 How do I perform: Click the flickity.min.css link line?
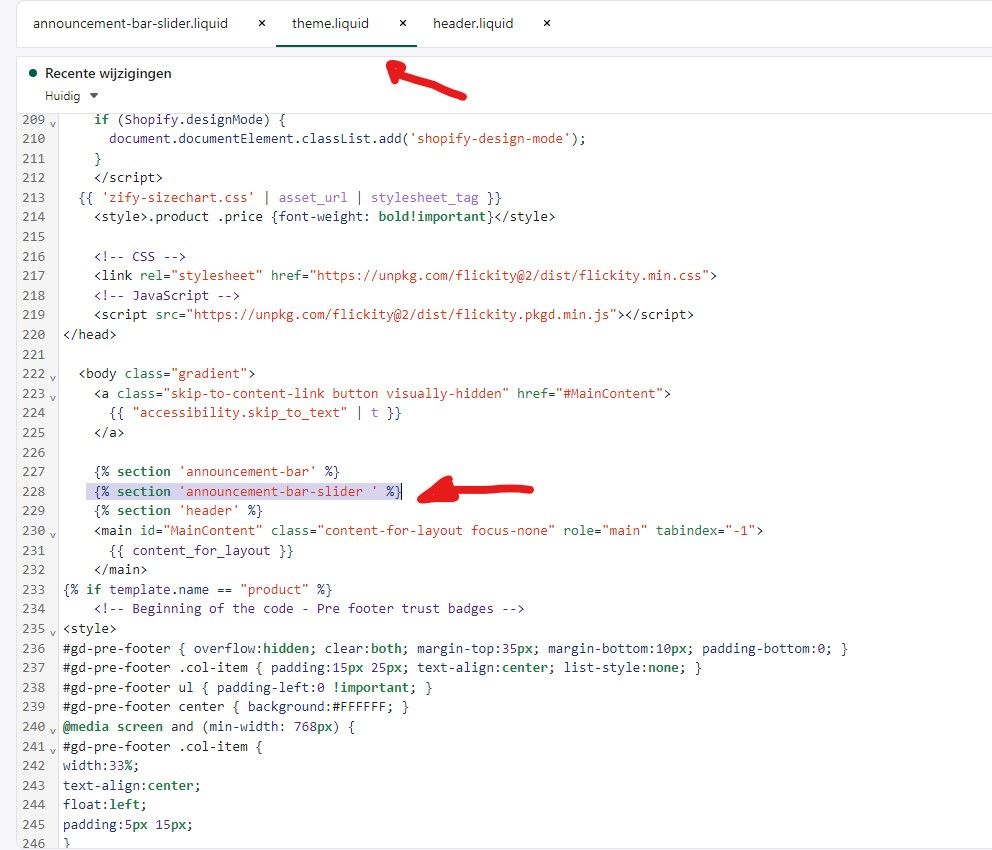406,276
